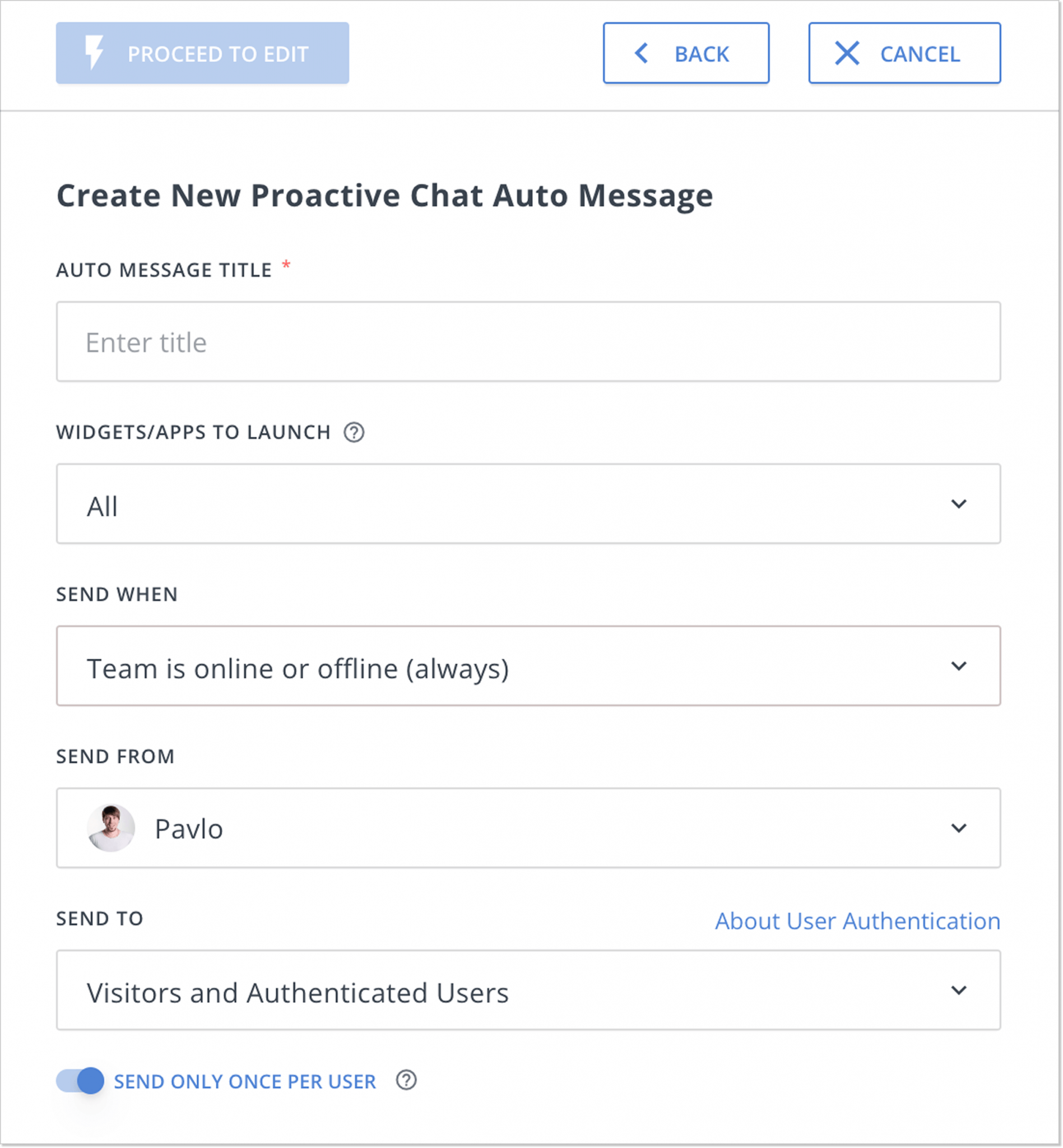Open the Visitors and Authenticated Users dropdown

[528, 991]
